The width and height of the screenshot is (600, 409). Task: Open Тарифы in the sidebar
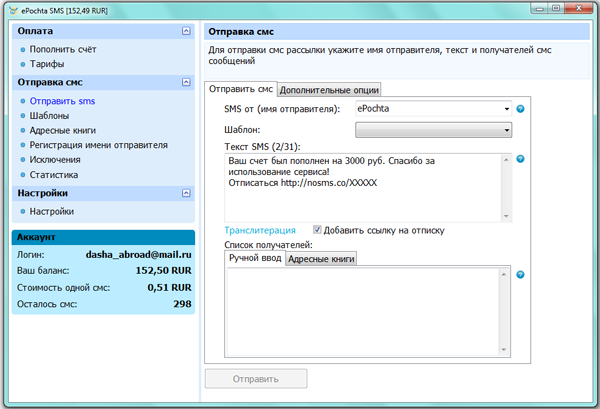click(48, 64)
